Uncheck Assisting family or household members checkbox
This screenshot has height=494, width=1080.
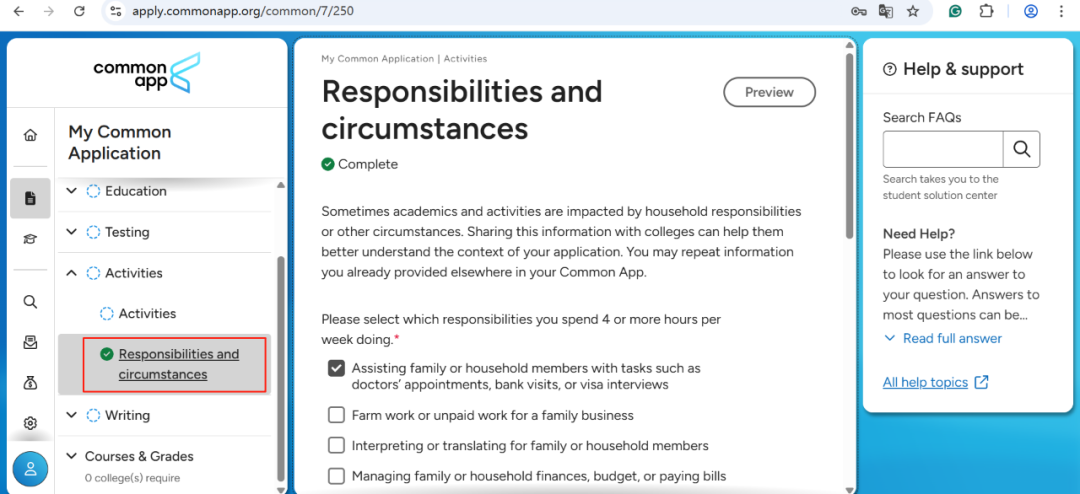(x=336, y=369)
